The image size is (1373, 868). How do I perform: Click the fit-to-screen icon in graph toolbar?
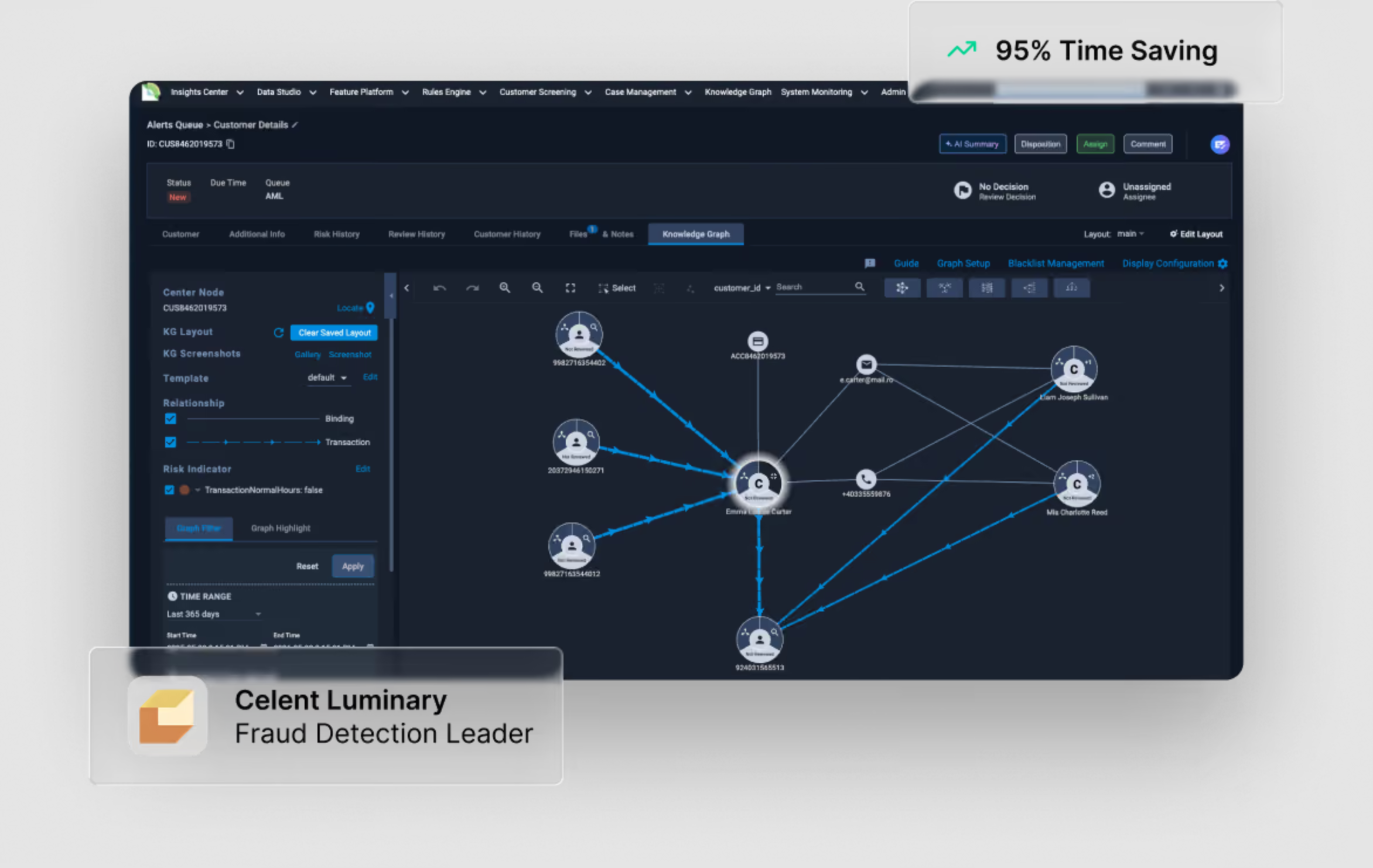tap(571, 288)
